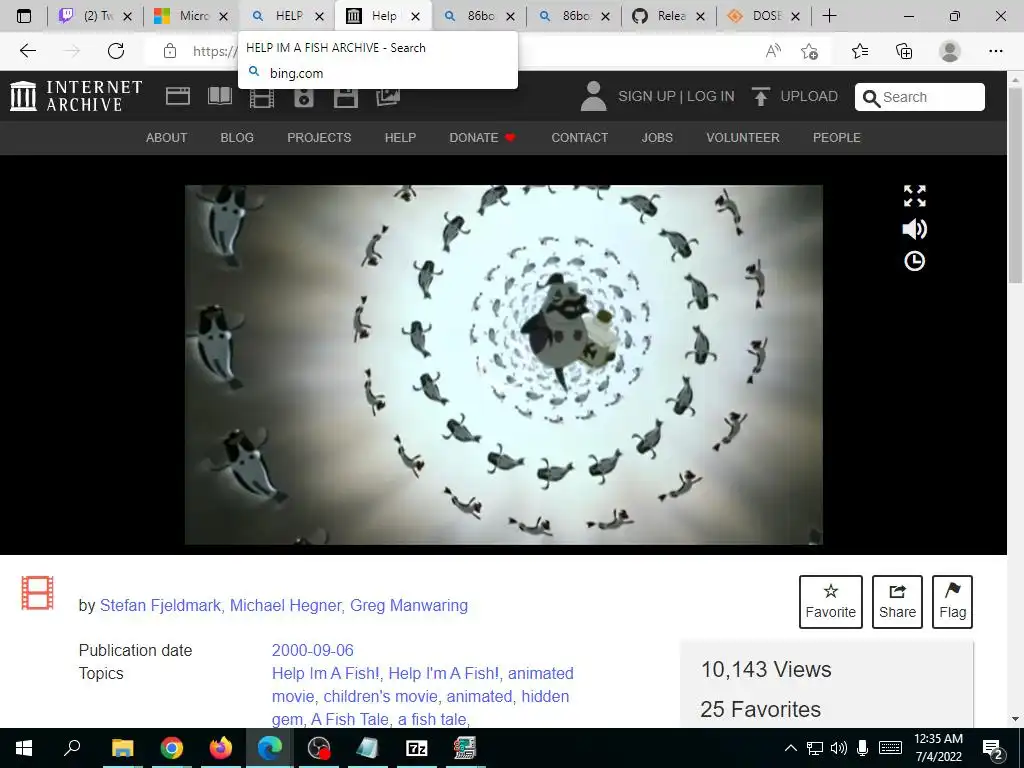1024x768 pixels.
Task: Toggle fullscreen on the video player
Action: tap(914, 195)
